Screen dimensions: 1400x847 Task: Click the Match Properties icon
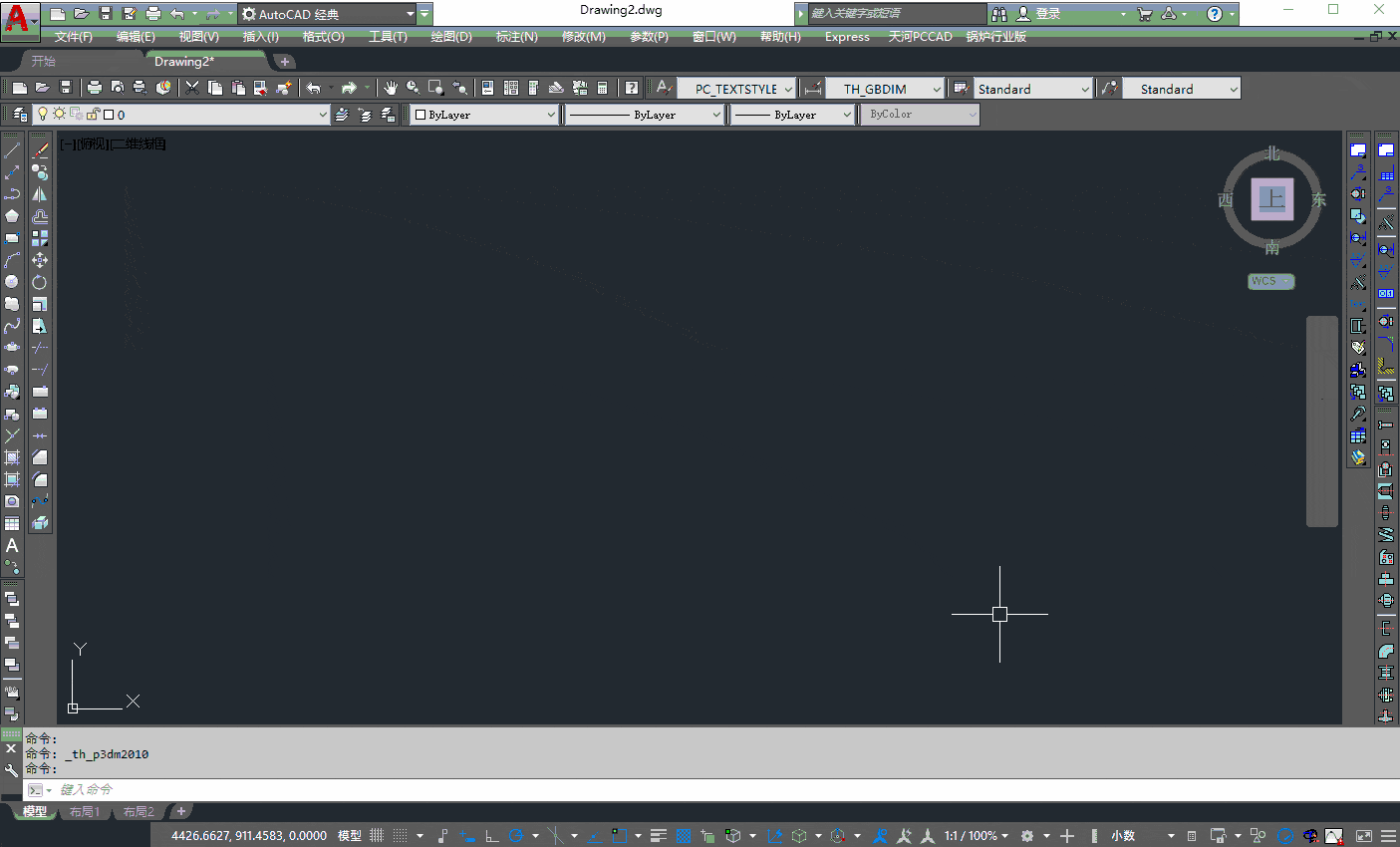[284, 88]
